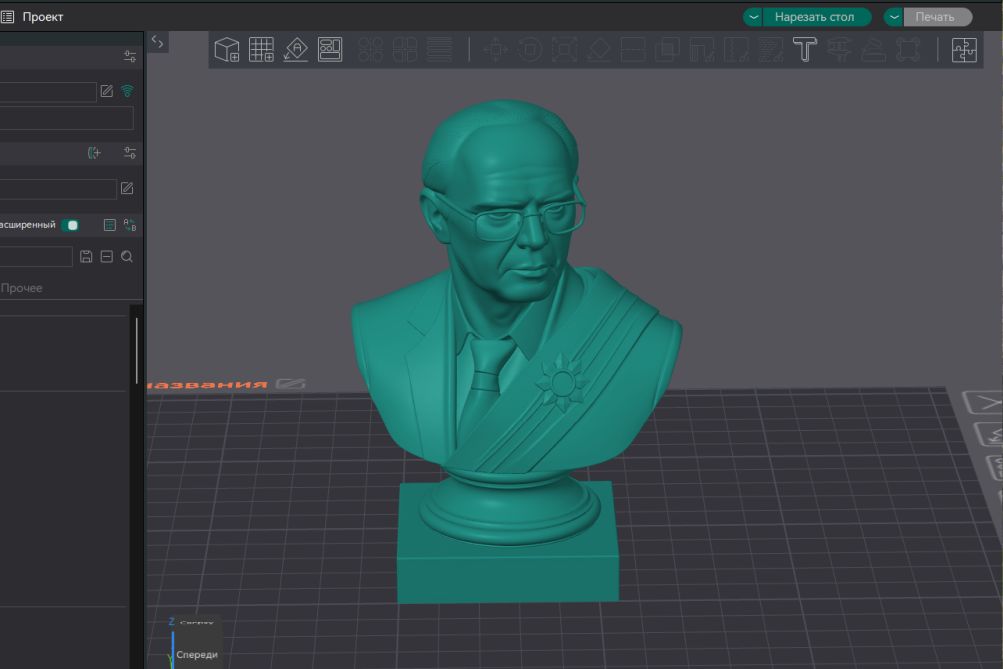Select the Rotate tool
Viewport: 1003px width, 669px height.
[530, 49]
